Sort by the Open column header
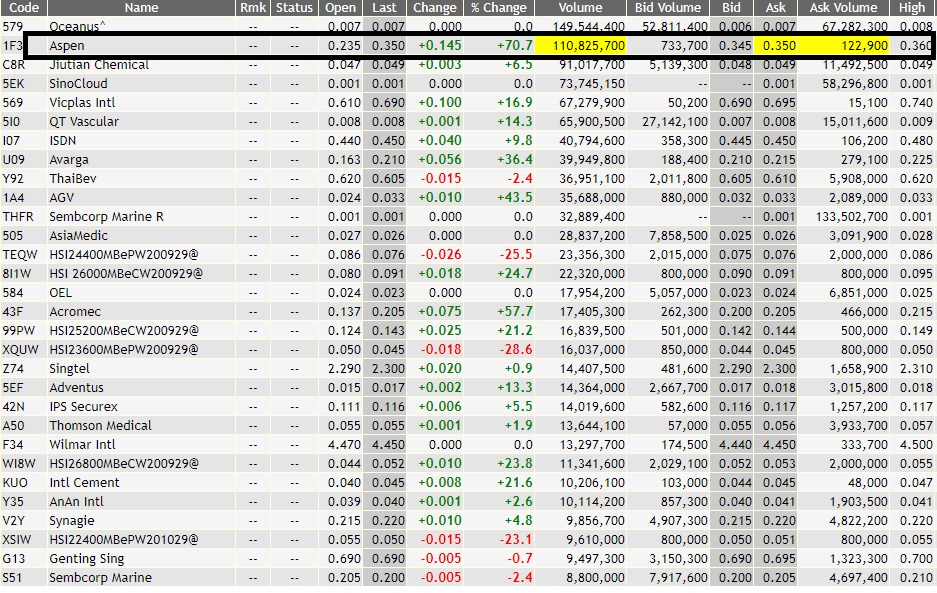 340,8
